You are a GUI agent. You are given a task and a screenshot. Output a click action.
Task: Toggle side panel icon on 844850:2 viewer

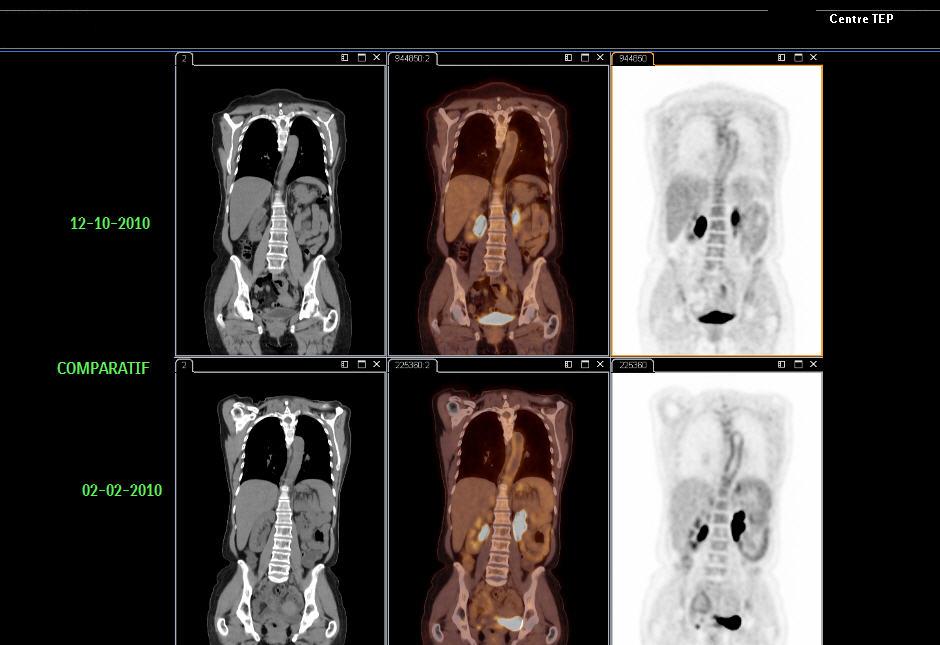coord(568,58)
